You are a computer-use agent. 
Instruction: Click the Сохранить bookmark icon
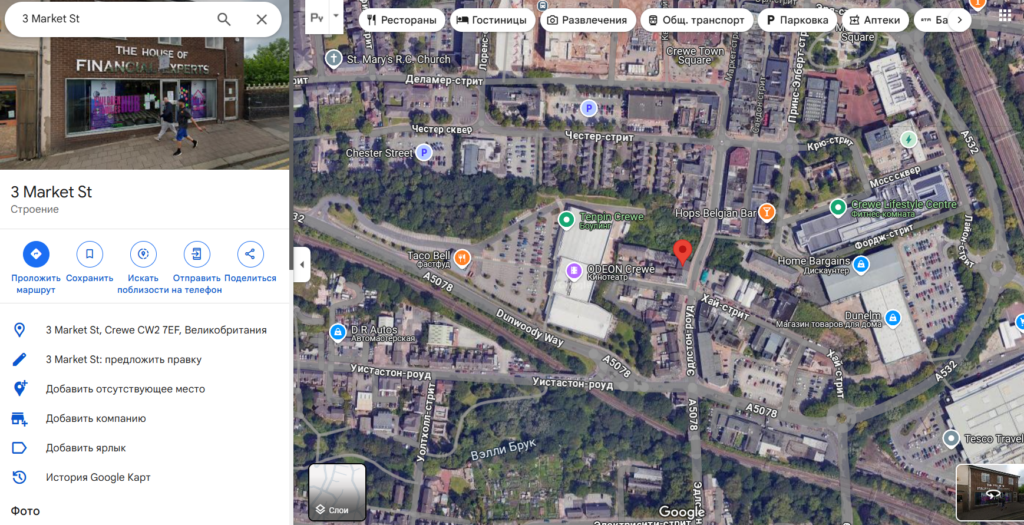pyautogui.click(x=89, y=254)
